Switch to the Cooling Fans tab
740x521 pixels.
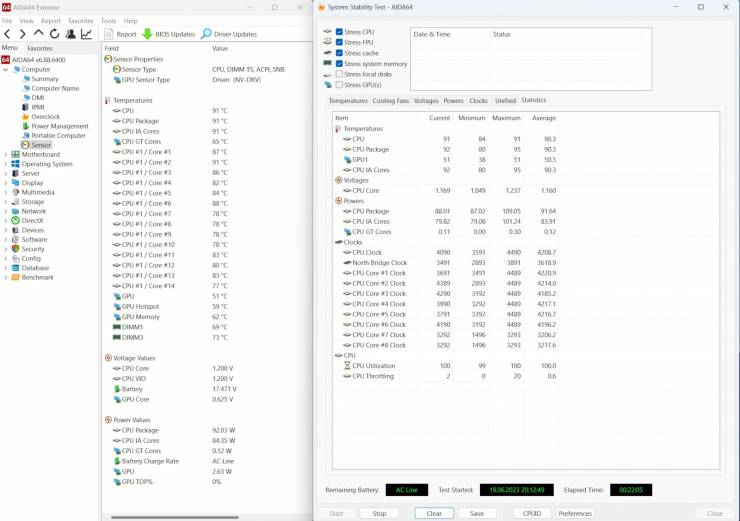390,101
